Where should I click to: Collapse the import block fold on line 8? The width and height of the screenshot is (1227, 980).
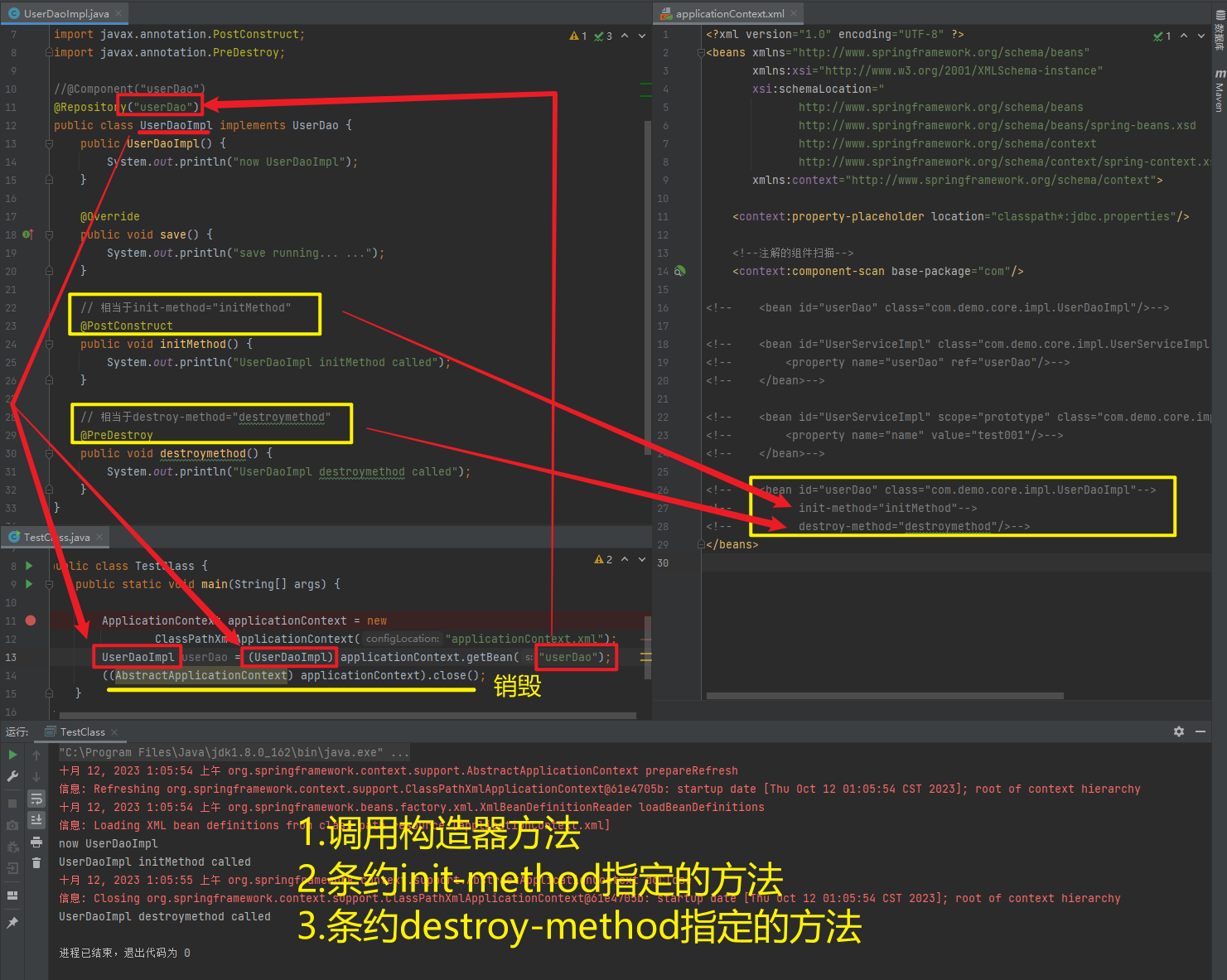pyautogui.click(x=49, y=52)
